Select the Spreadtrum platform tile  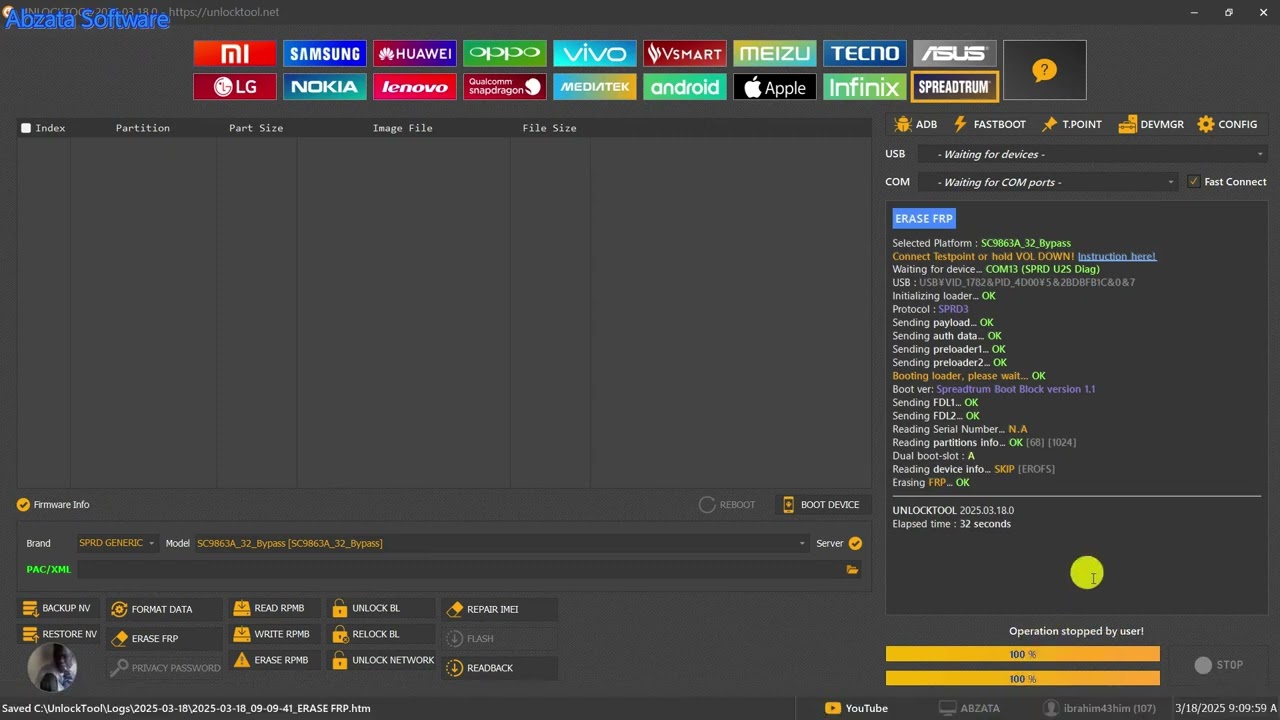(x=955, y=87)
